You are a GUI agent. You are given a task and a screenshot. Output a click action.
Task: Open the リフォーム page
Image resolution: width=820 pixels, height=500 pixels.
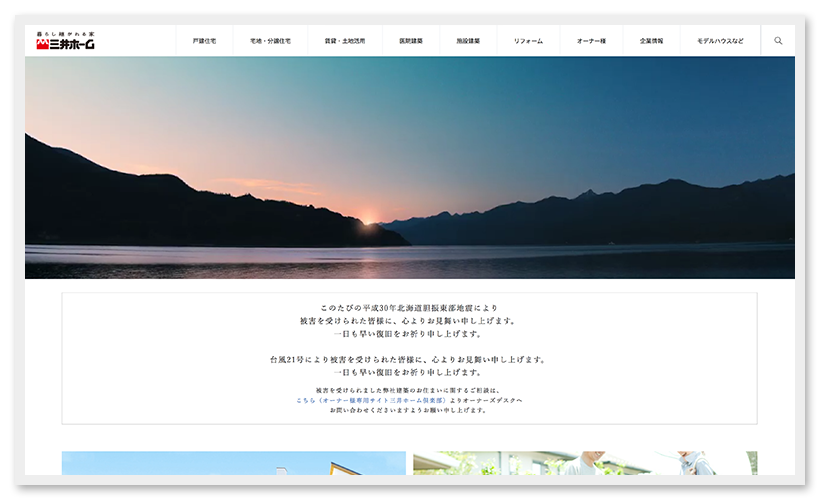point(528,41)
